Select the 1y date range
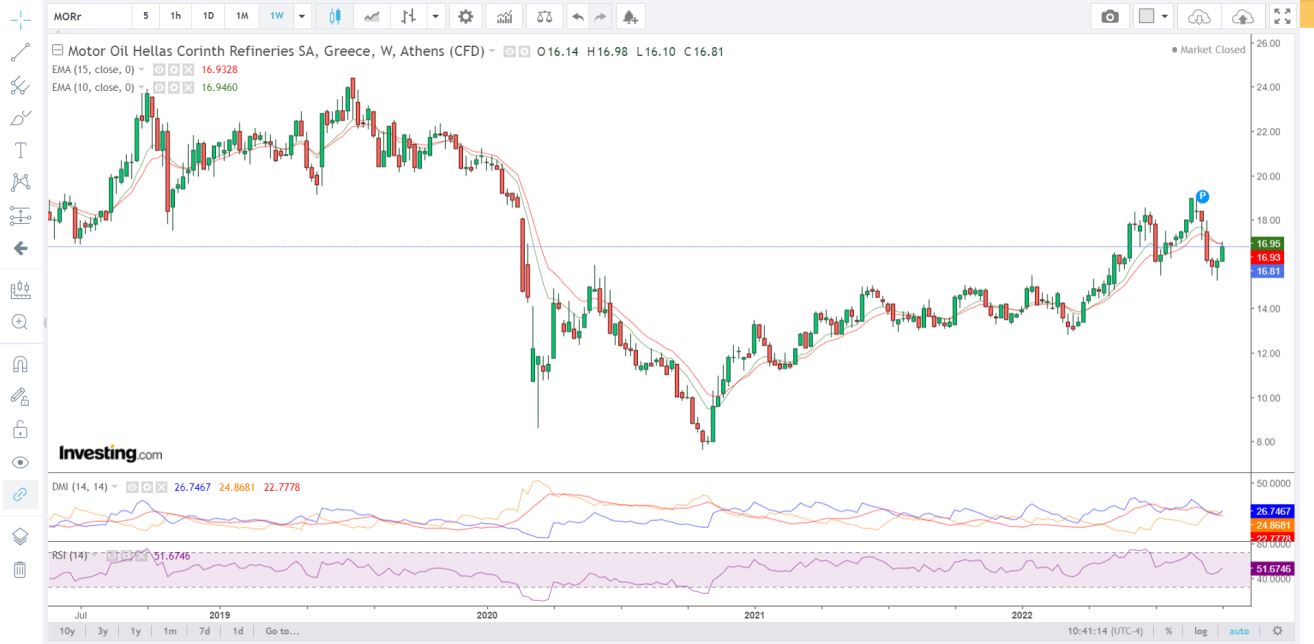Image resolution: width=1314 pixels, height=644 pixels. 135,631
